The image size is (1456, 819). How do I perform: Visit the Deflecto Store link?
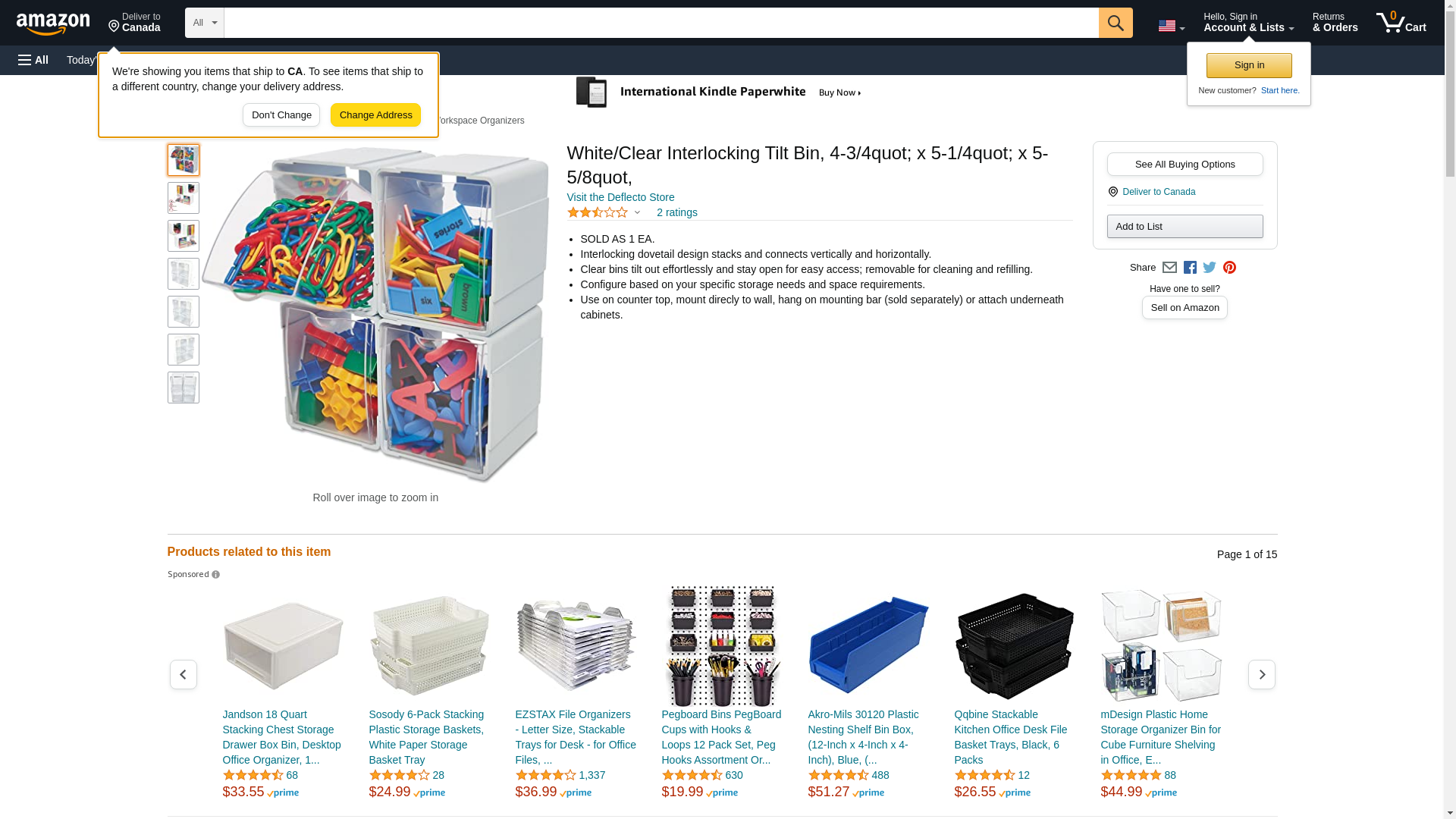coord(620,197)
